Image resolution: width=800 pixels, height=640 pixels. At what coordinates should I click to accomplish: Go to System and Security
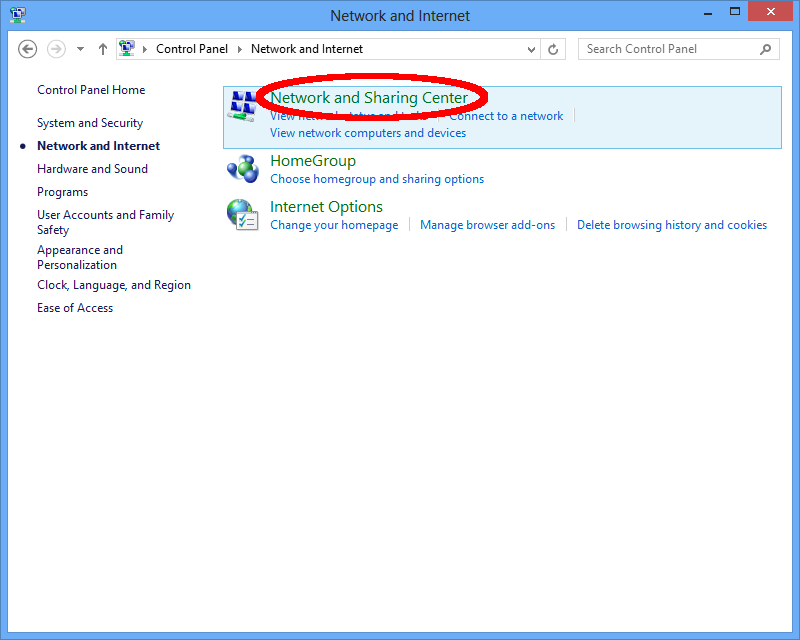tap(90, 123)
